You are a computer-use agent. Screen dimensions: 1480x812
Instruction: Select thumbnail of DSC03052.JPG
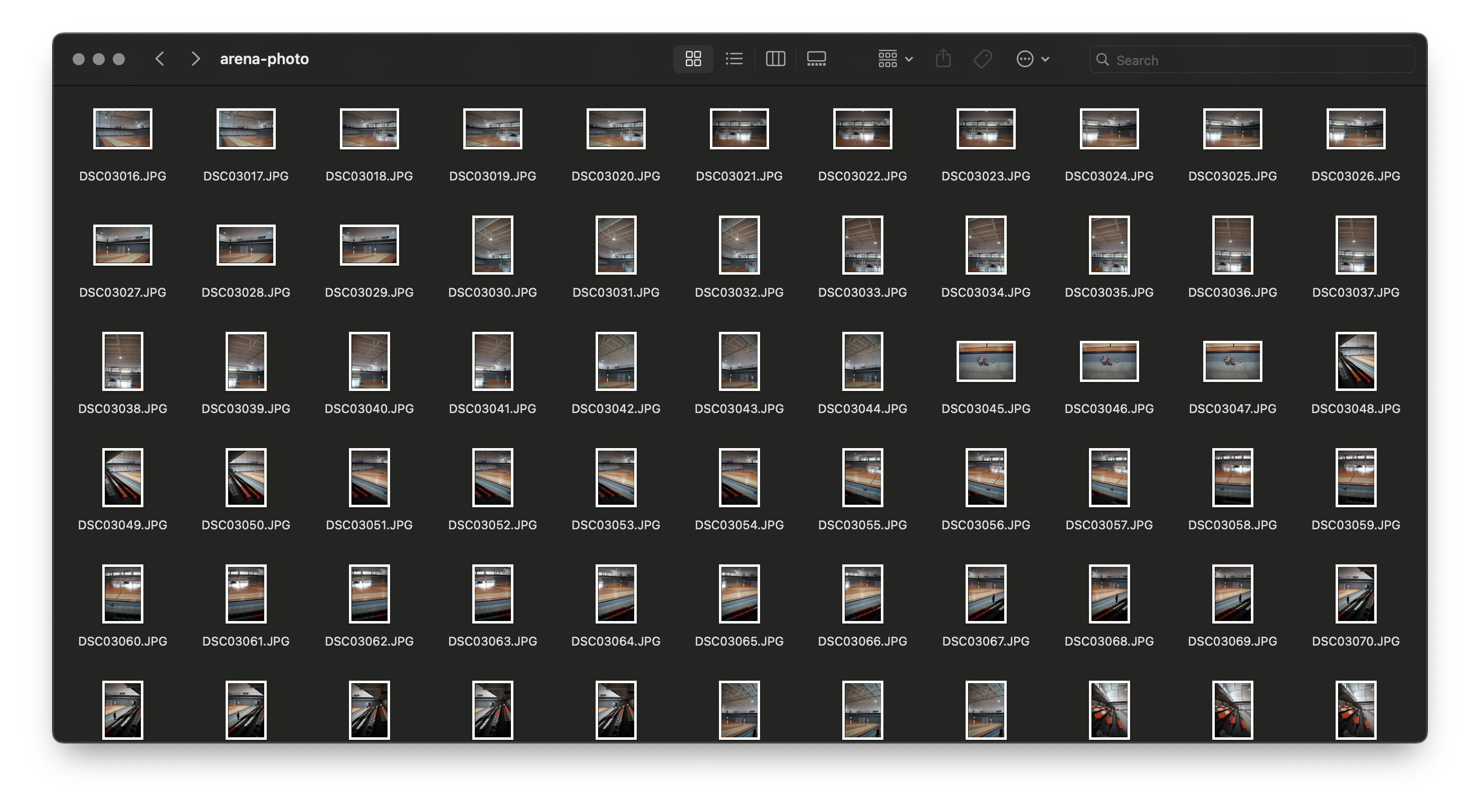pyautogui.click(x=493, y=478)
